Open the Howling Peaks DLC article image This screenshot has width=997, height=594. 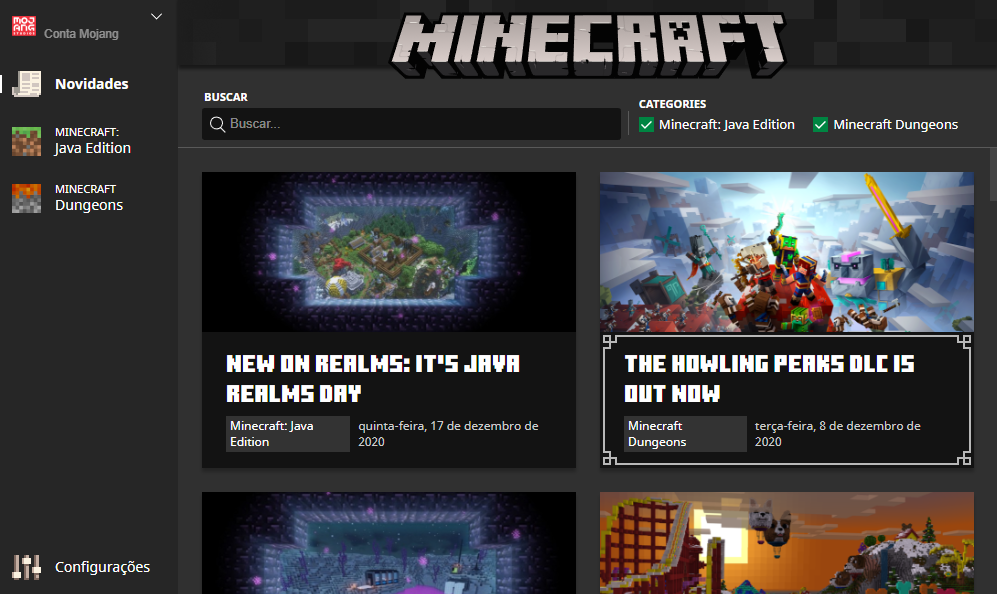[x=787, y=252]
